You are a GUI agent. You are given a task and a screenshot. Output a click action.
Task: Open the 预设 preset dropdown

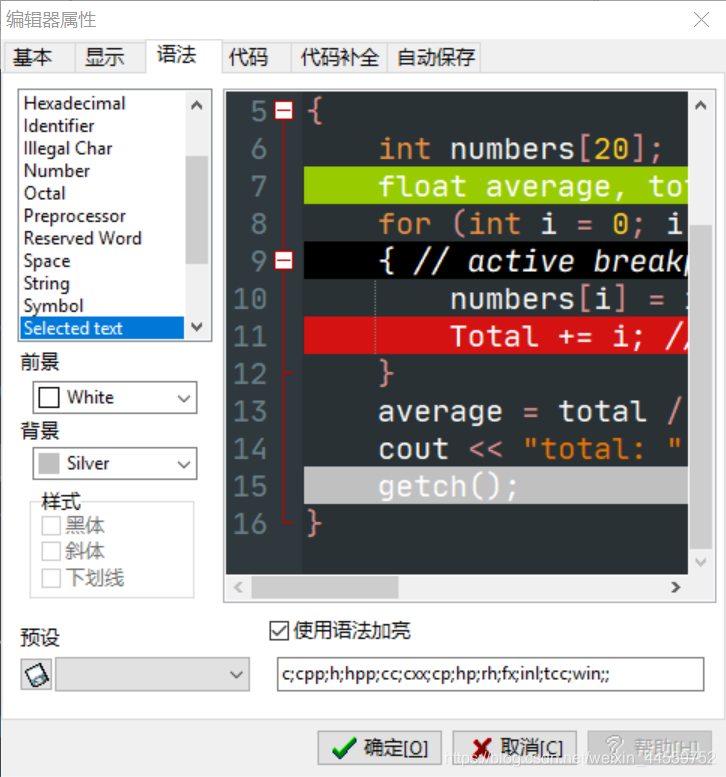[153, 674]
